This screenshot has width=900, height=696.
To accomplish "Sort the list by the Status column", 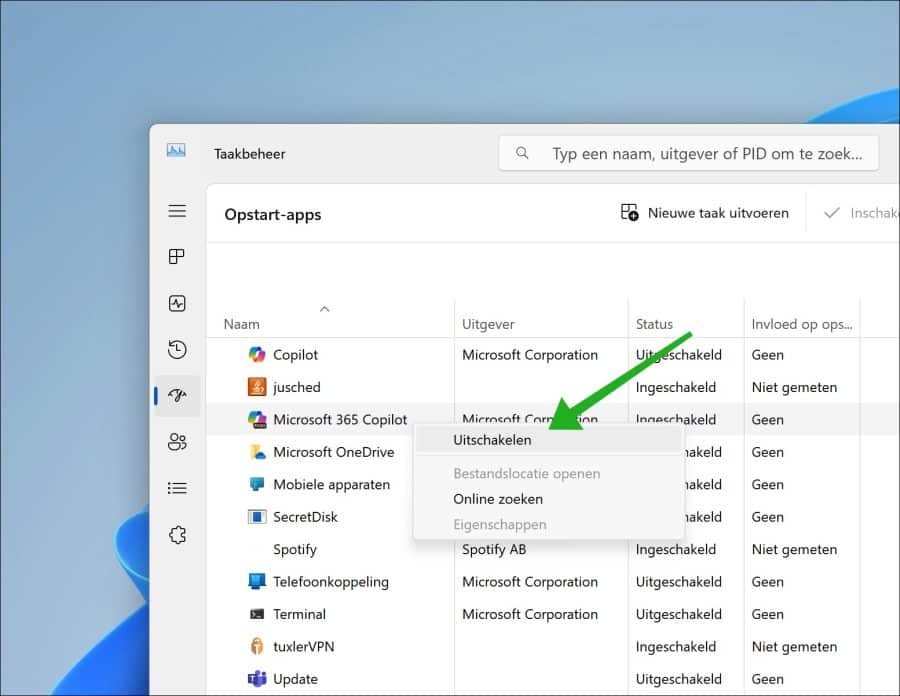I will (x=654, y=324).
